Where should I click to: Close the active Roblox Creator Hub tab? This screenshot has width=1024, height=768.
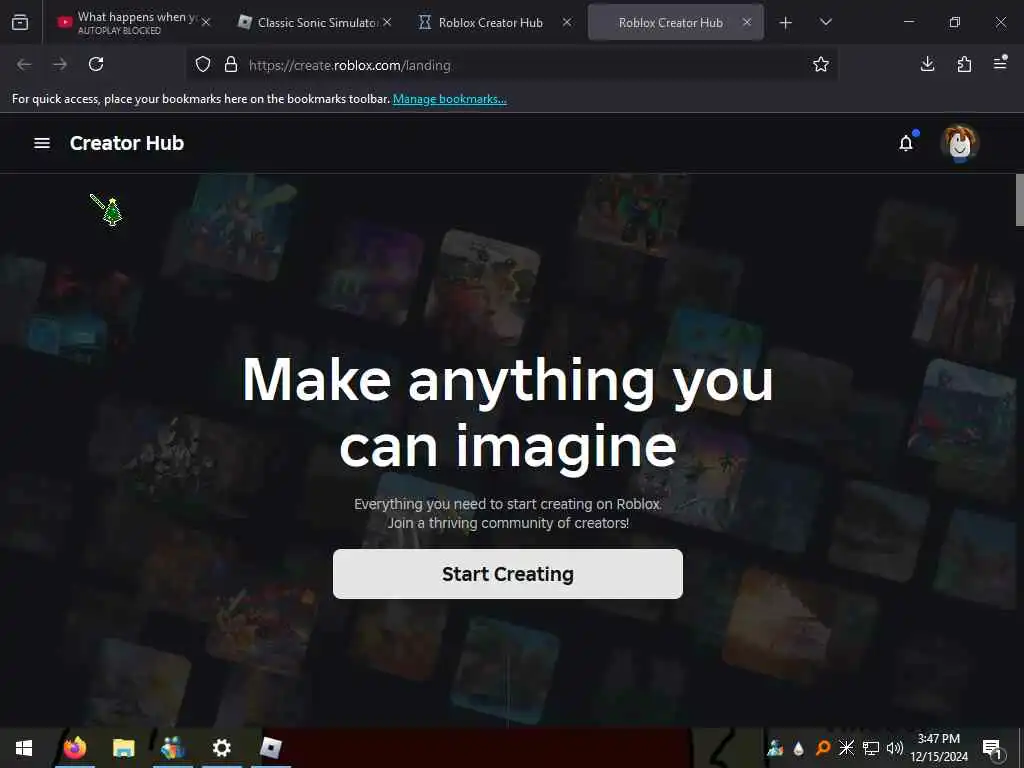coord(746,22)
